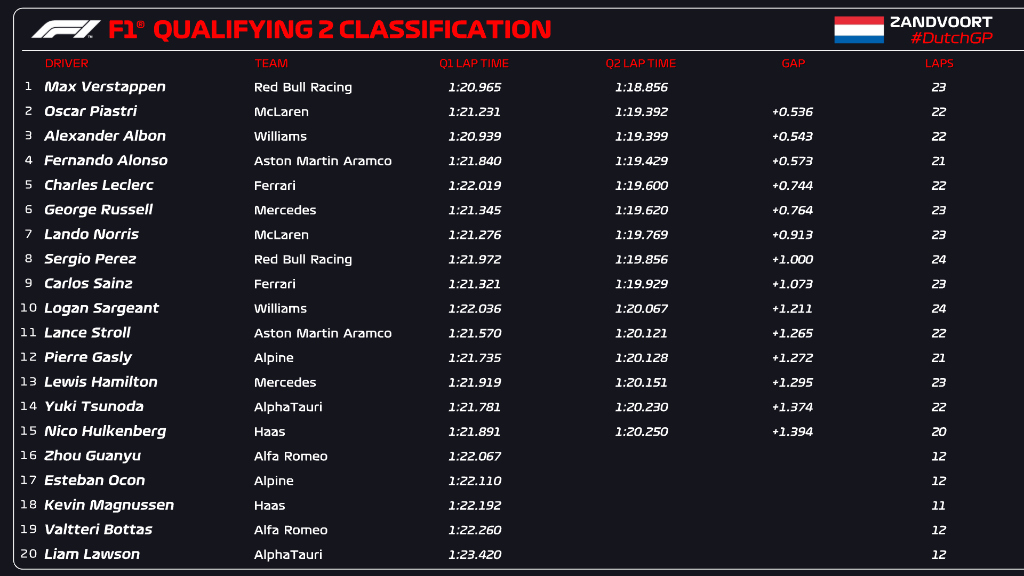Screen dimensions: 1024x576
Task: Click the F1 logo icon
Action: 65,29
